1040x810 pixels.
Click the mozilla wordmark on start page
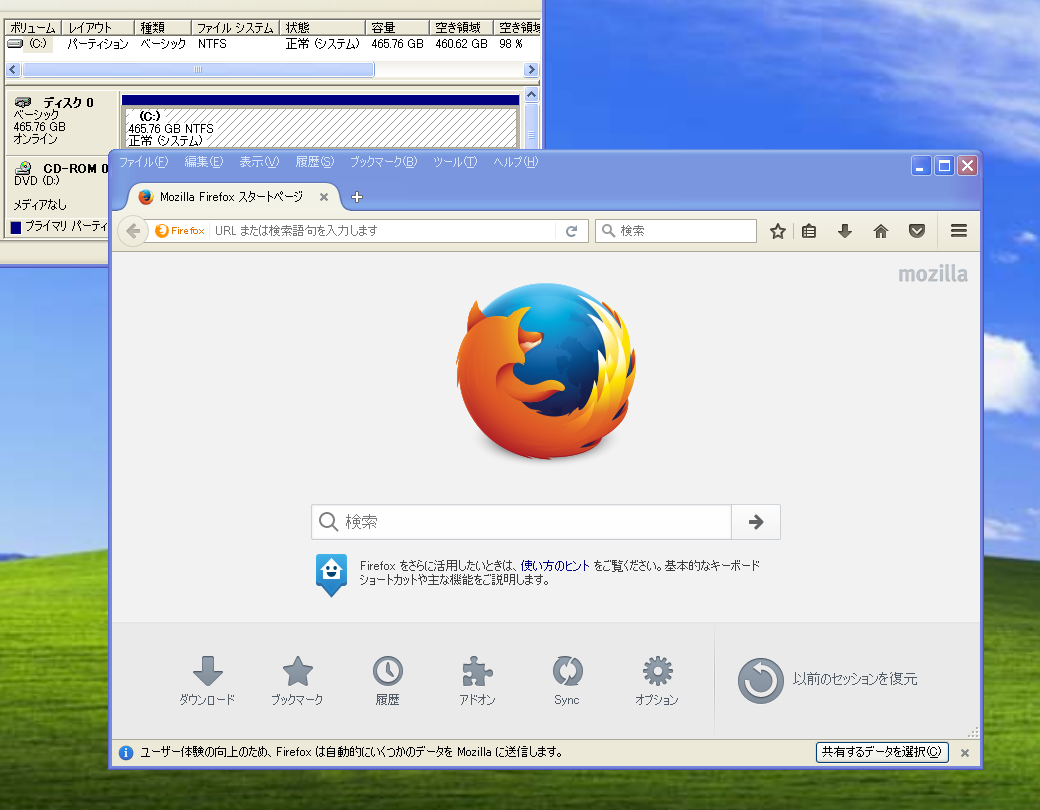point(933,274)
